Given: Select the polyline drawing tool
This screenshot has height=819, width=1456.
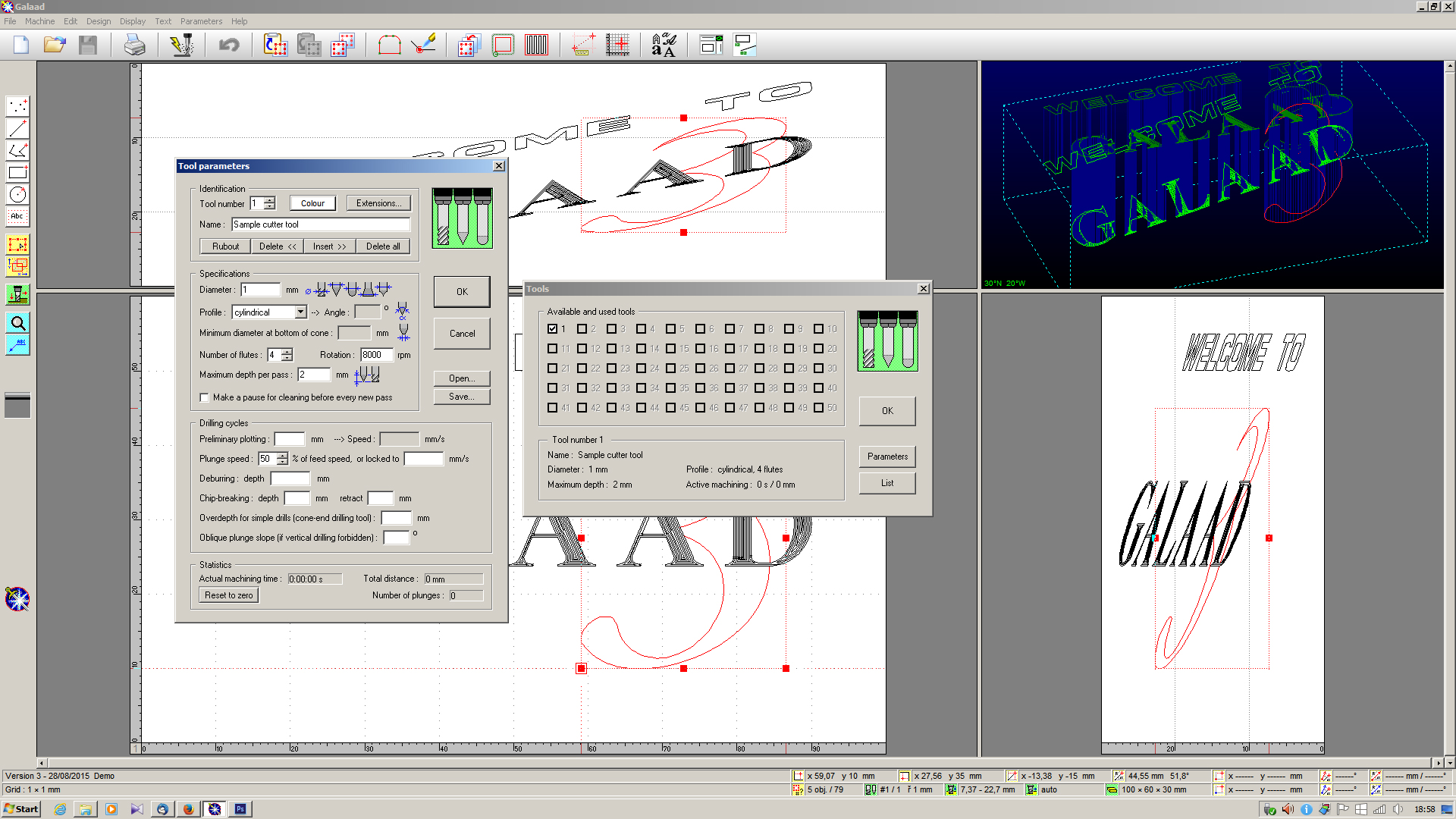Looking at the screenshot, I should 17,150.
